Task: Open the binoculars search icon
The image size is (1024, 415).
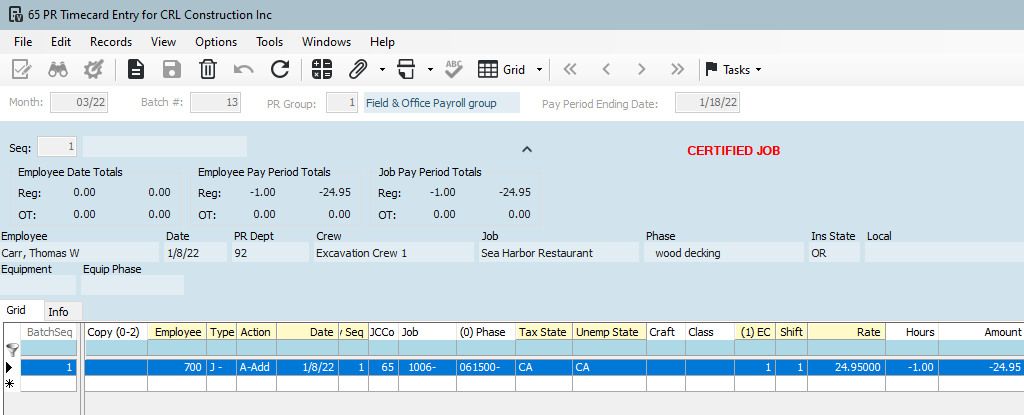Action: 58,69
